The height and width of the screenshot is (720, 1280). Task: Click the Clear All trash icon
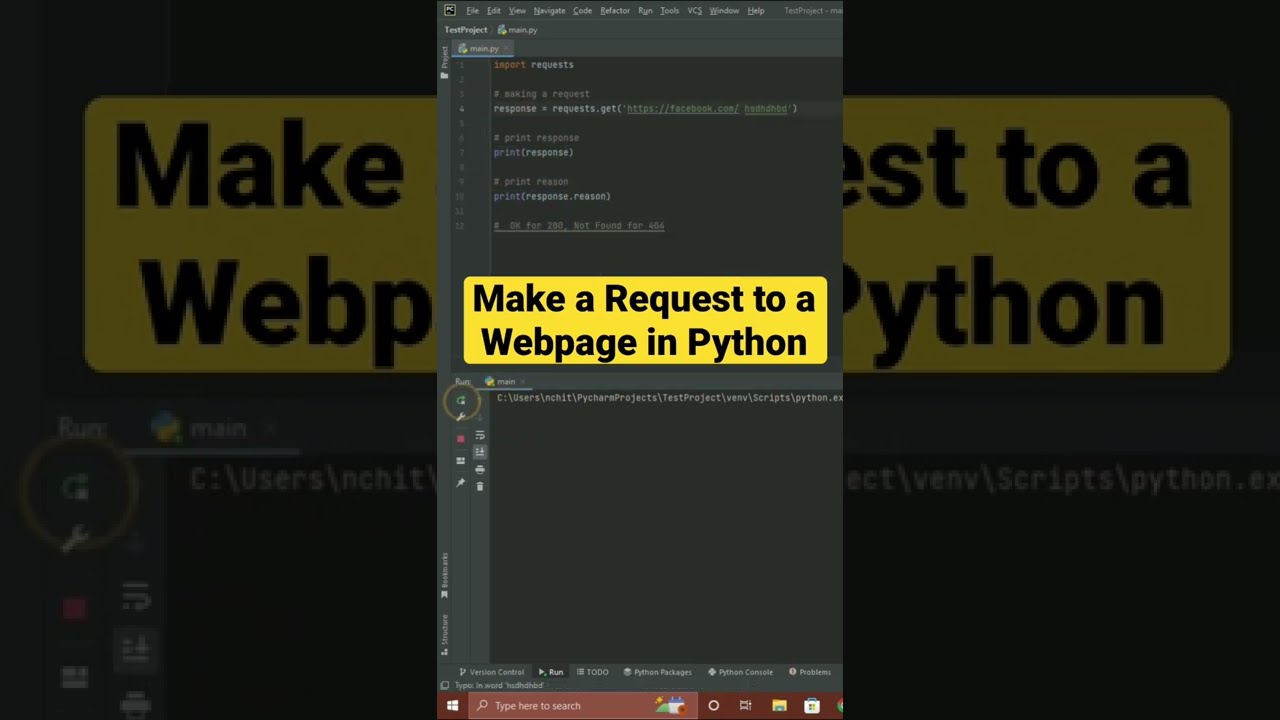click(x=480, y=486)
